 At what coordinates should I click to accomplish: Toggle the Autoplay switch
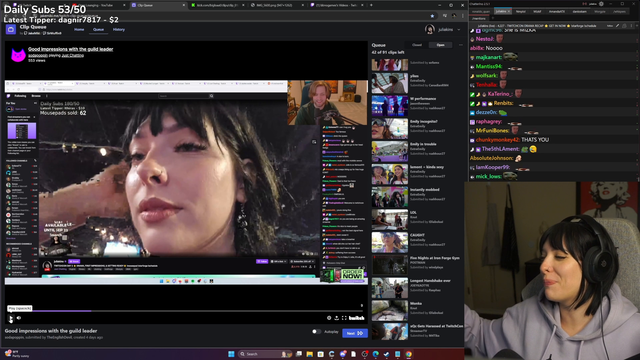[316, 332]
